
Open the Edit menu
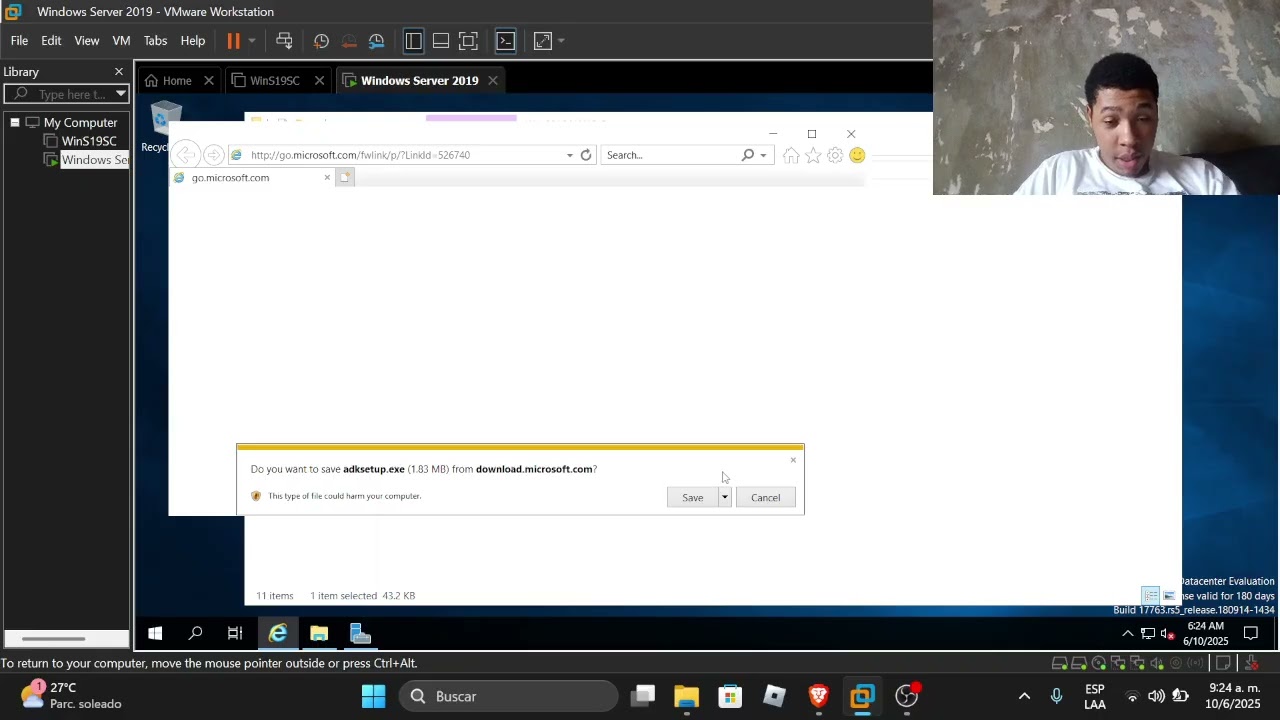(51, 41)
